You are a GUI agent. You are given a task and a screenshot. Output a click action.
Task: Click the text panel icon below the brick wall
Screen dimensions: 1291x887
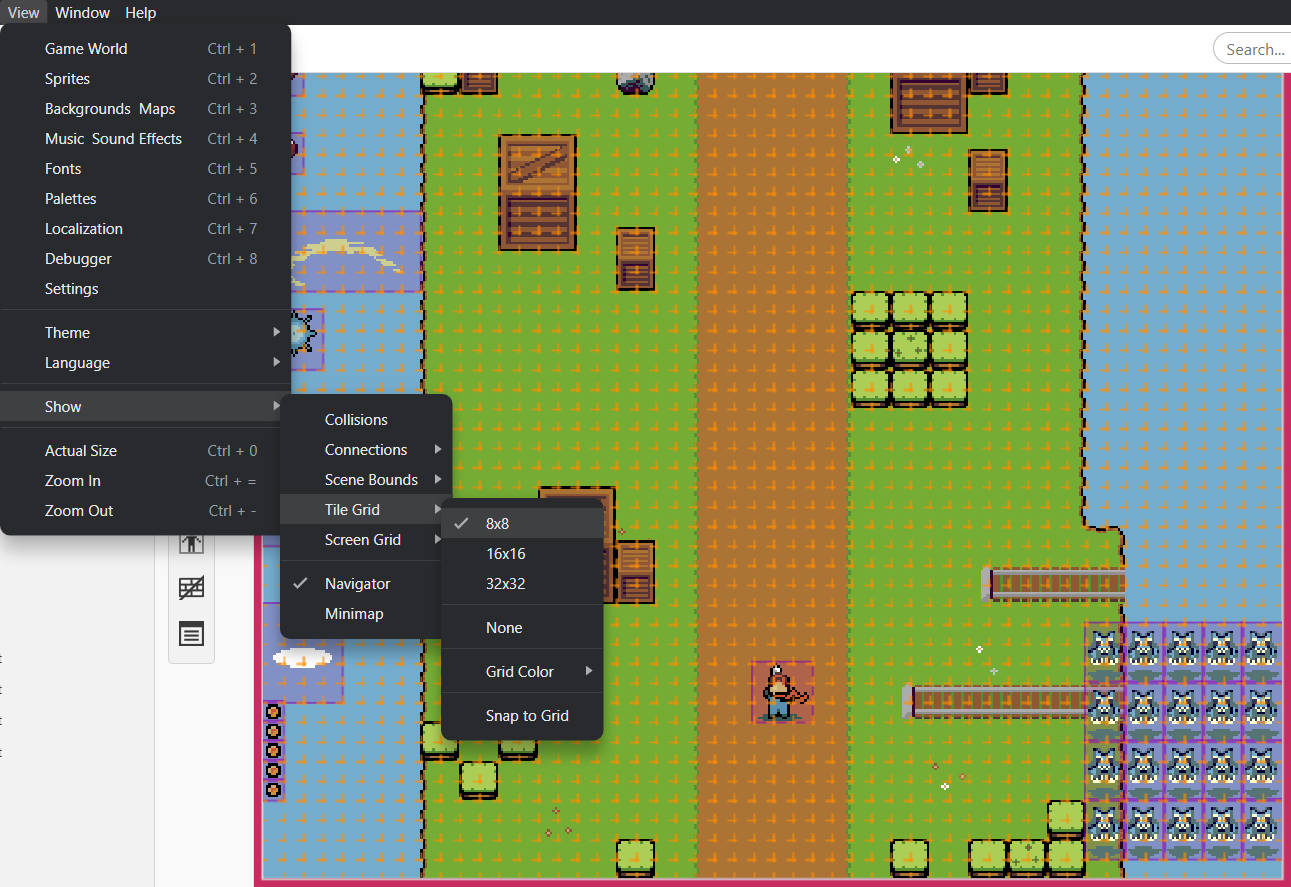point(191,633)
